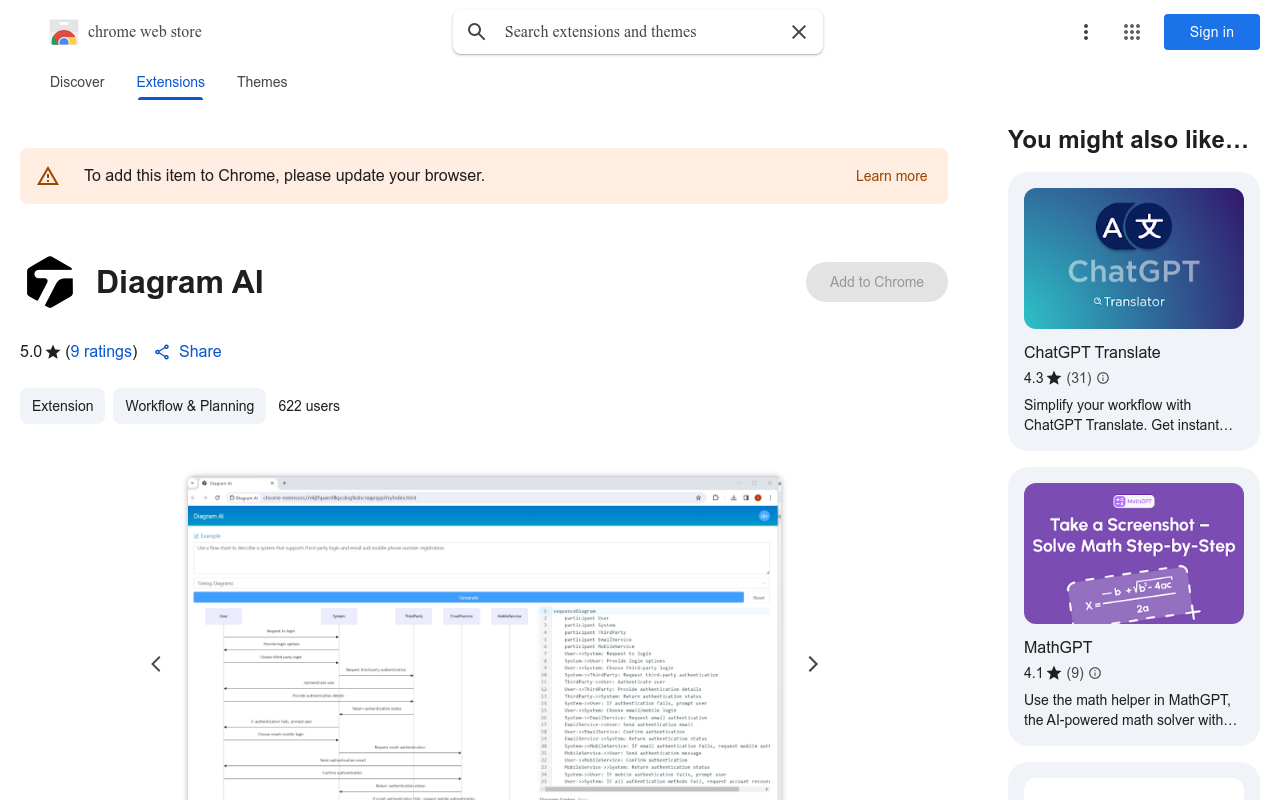Focus the Search extensions and themes field
This screenshot has height=800, width=1280.
[x=638, y=32]
